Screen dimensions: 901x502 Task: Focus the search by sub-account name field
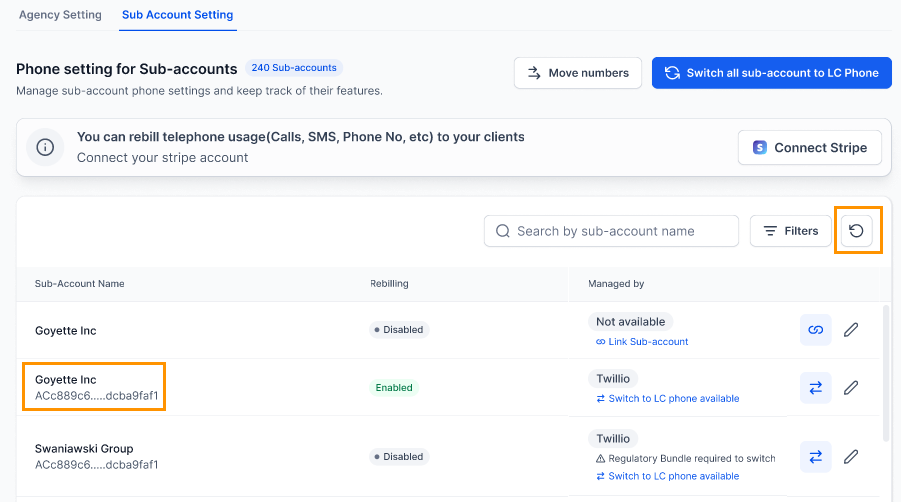pyautogui.click(x=620, y=231)
